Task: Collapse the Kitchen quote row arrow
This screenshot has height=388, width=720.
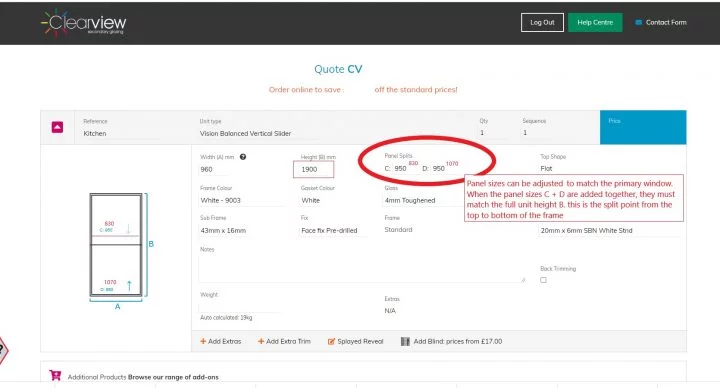Action: [x=57, y=127]
